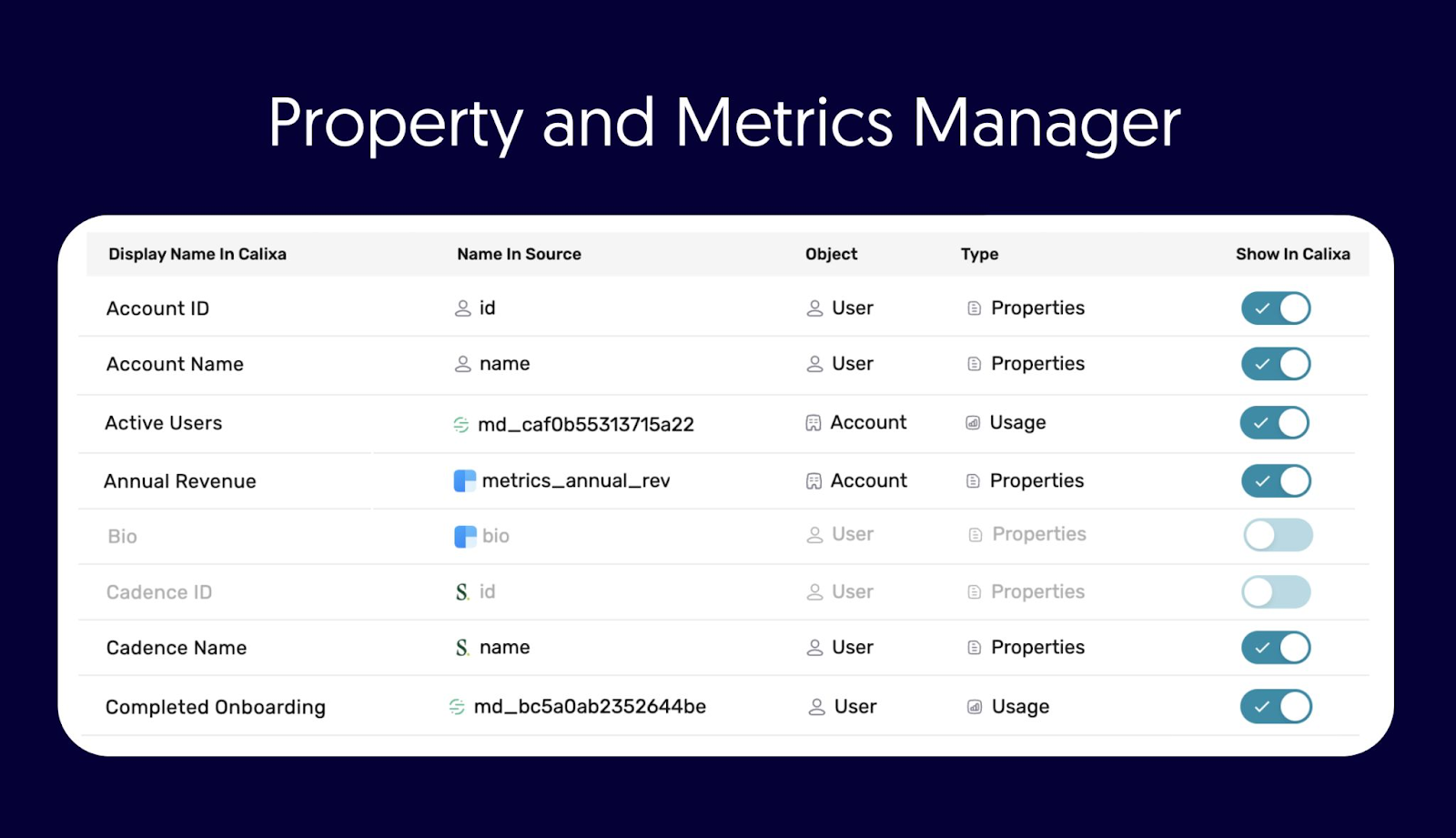Click 'User' object in Completed Onboarding row
The image size is (1456, 838).
(855, 707)
